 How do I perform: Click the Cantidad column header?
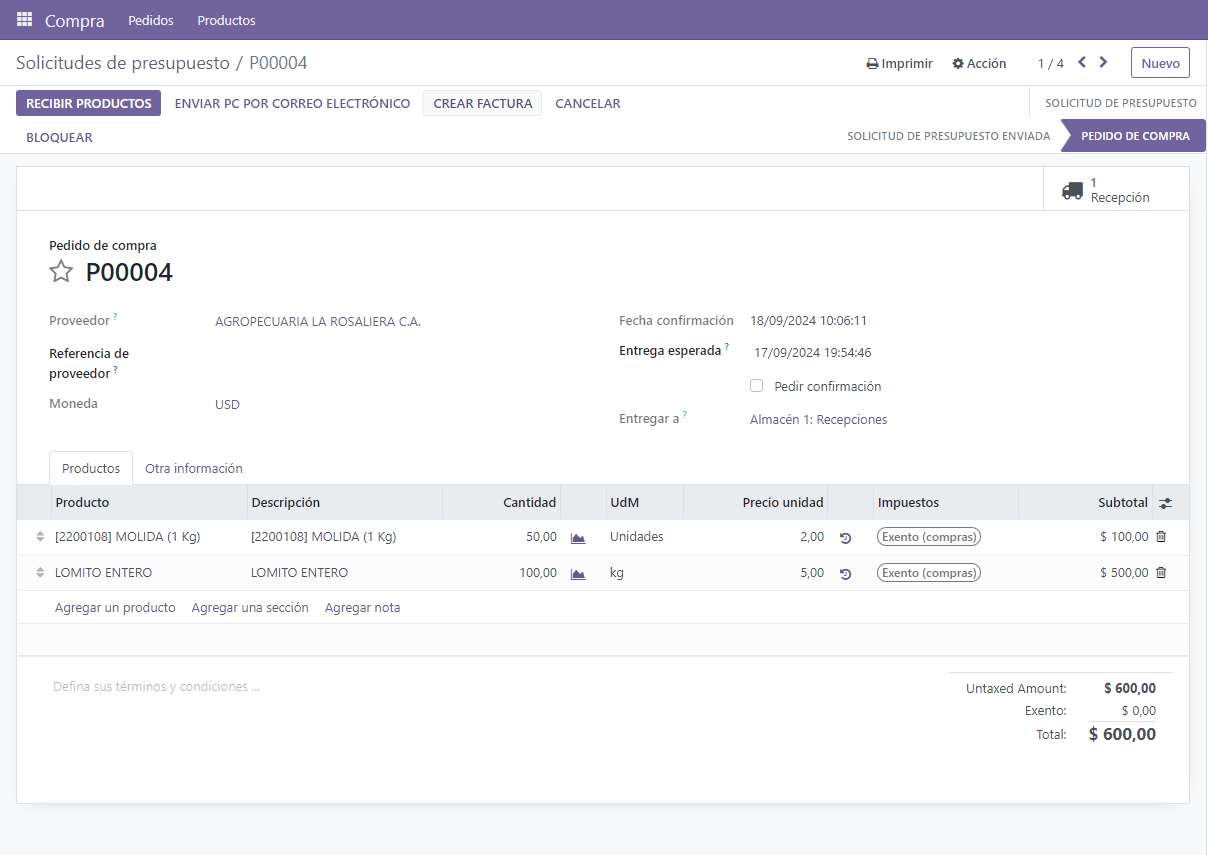(502, 502)
